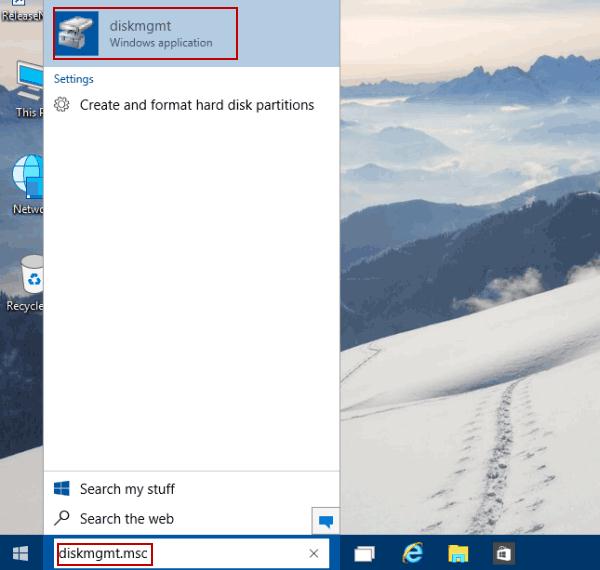The height and width of the screenshot is (570, 600).
Task: Select the Settings category header
Action: 73,79
